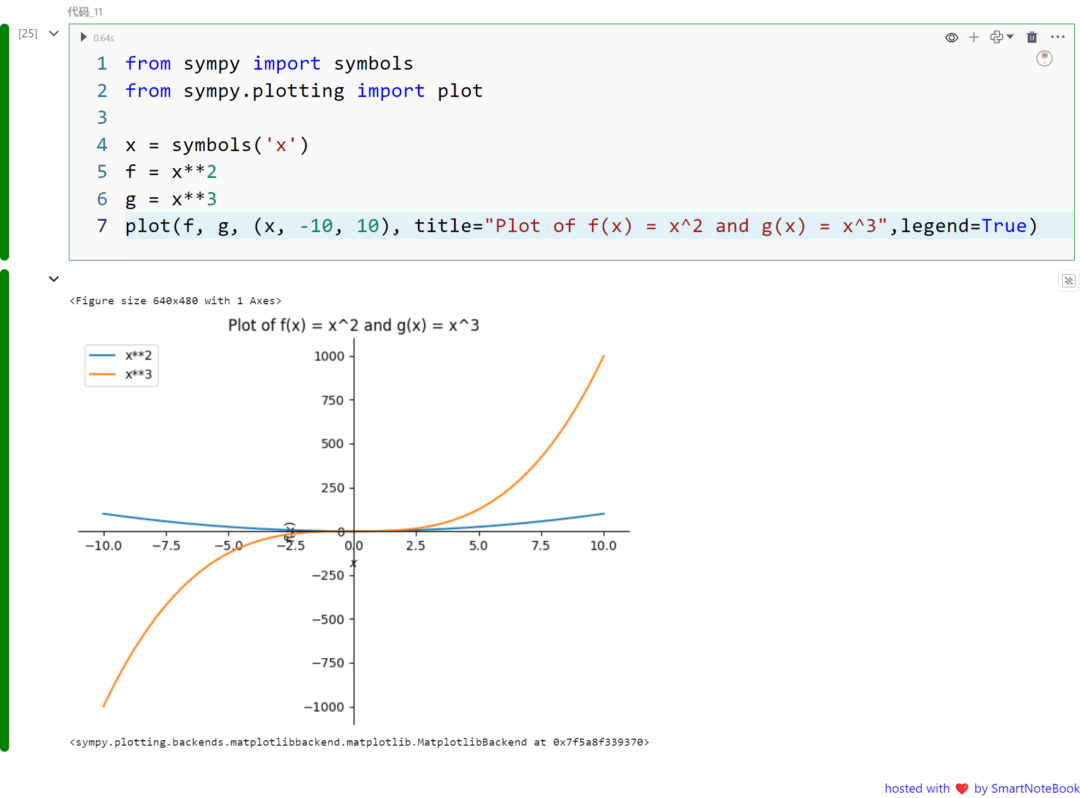The height and width of the screenshot is (798, 1080).
Task: Click the clear-output icon beside the figure
Action: point(1068,281)
